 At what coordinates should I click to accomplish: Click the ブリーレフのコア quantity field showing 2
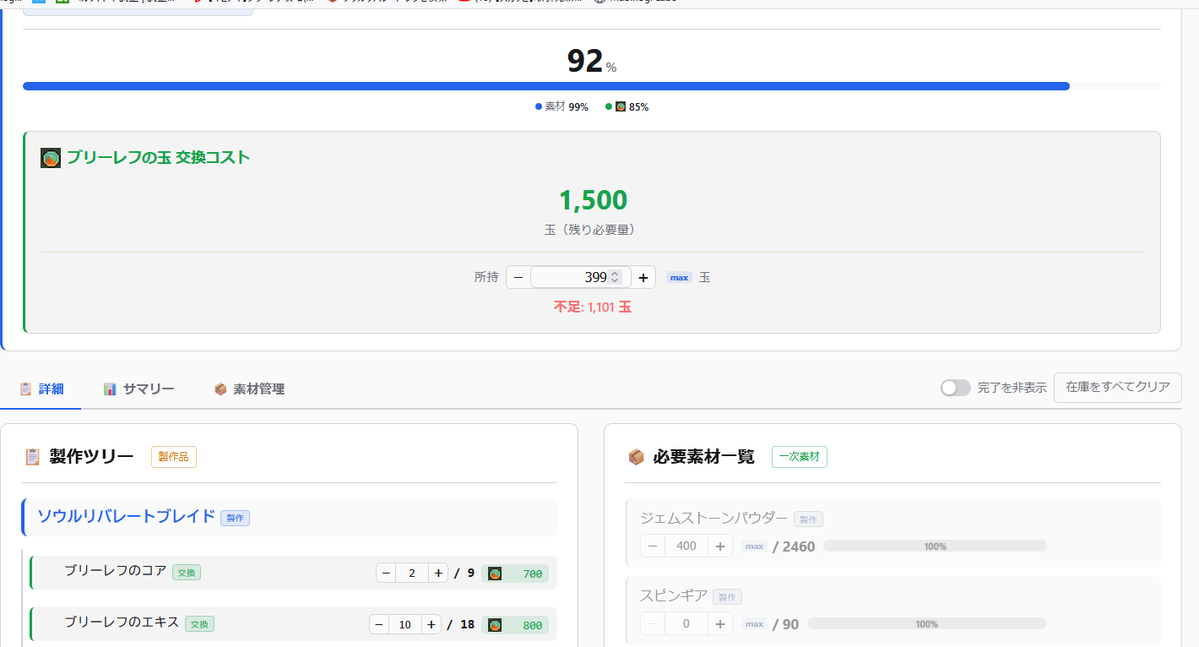point(412,573)
